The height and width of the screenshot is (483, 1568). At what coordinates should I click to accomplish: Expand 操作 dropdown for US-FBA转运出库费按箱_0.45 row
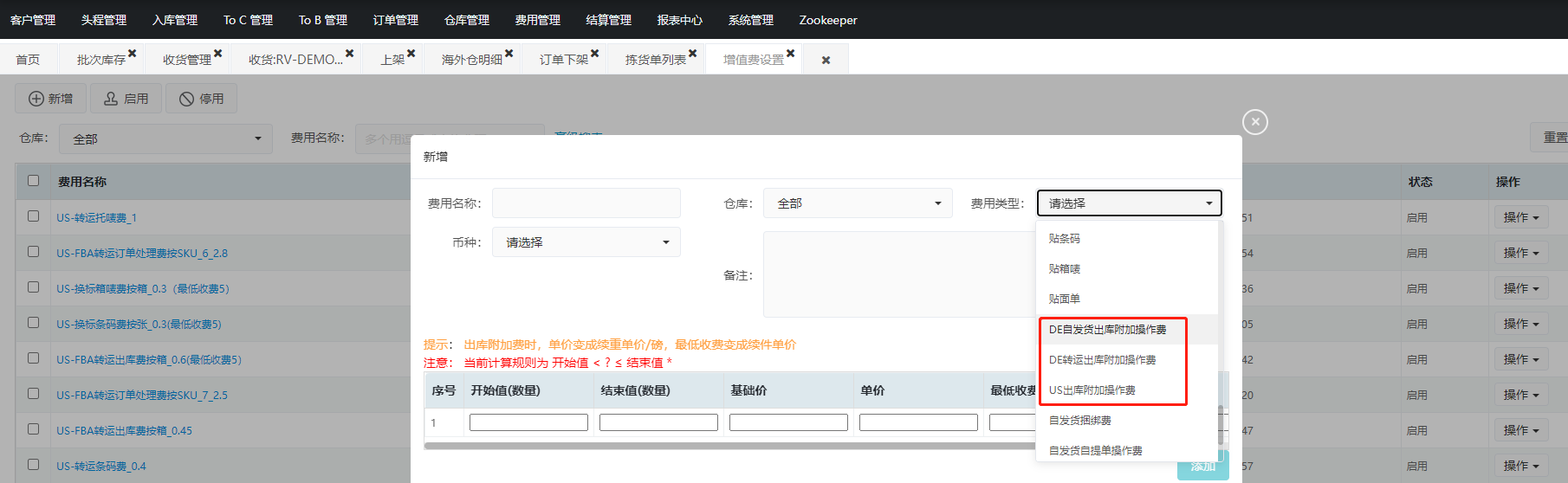click(1520, 430)
